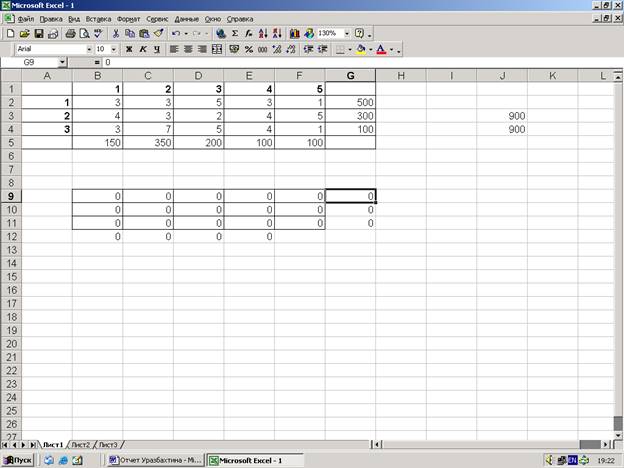
Task: Switch to Отчет Уразбахтина taskbar window
Action: pyautogui.click(x=155, y=460)
